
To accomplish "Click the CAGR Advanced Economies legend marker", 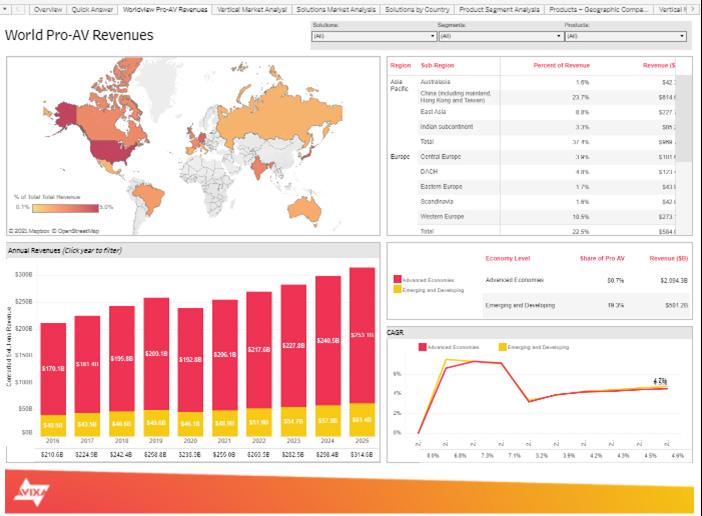I will pyautogui.click(x=422, y=347).
